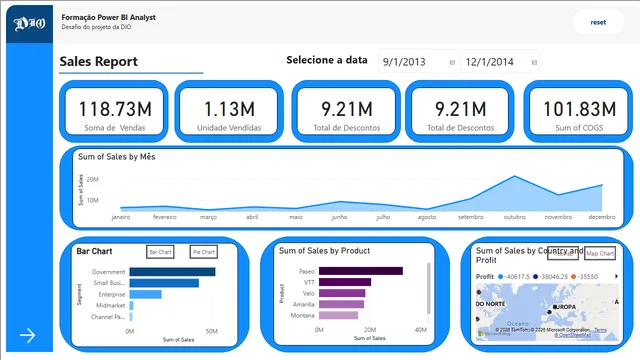Click the Velo product bar
This screenshot has width=640, height=360.
coord(342,293)
